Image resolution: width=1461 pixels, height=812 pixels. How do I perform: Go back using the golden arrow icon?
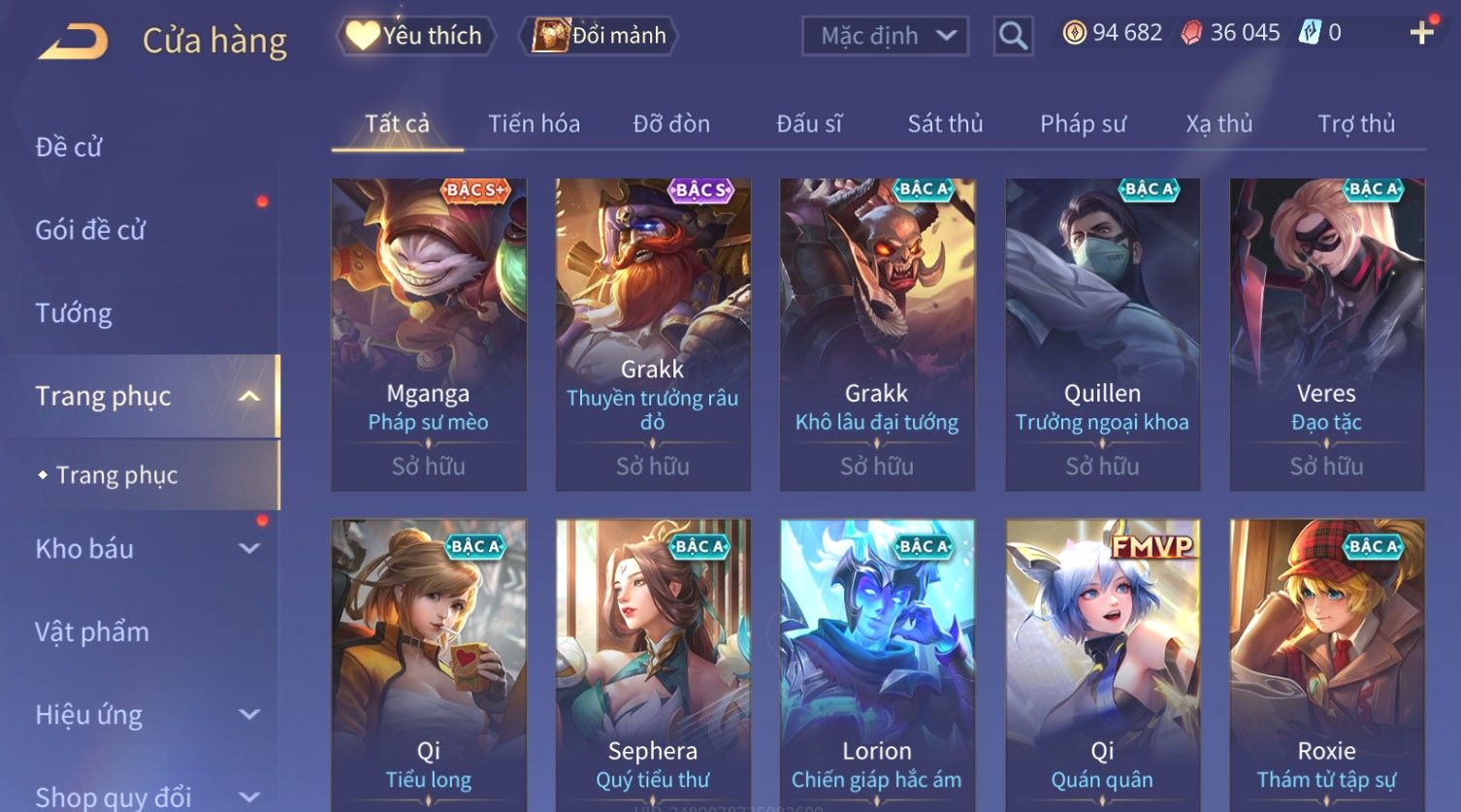[x=73, y=41]
